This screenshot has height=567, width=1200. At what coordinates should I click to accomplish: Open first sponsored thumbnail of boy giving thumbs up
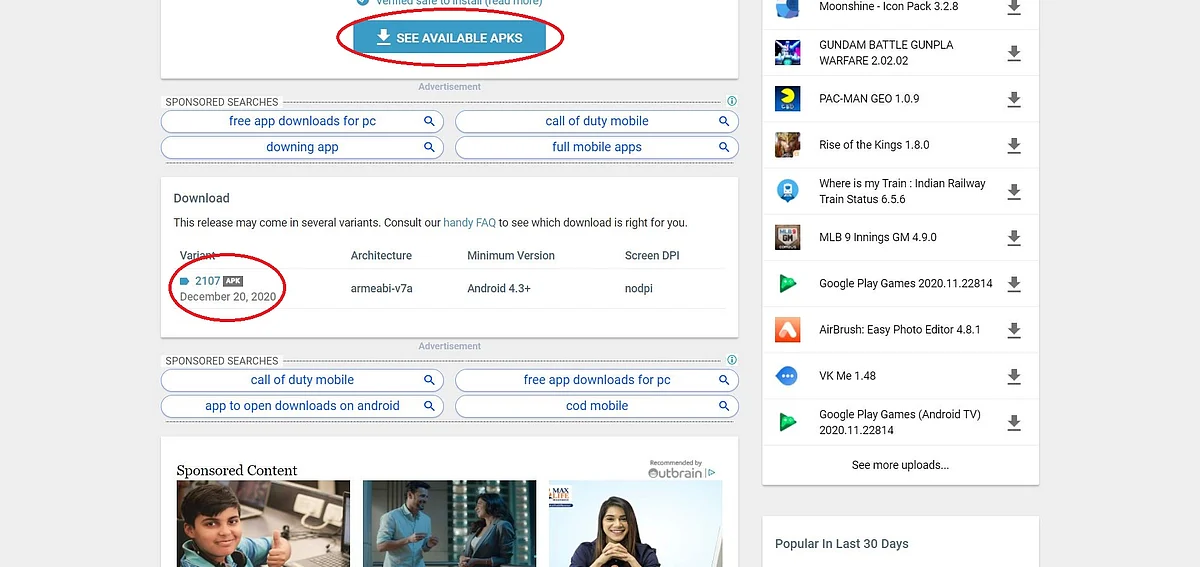tap(264, 524)
